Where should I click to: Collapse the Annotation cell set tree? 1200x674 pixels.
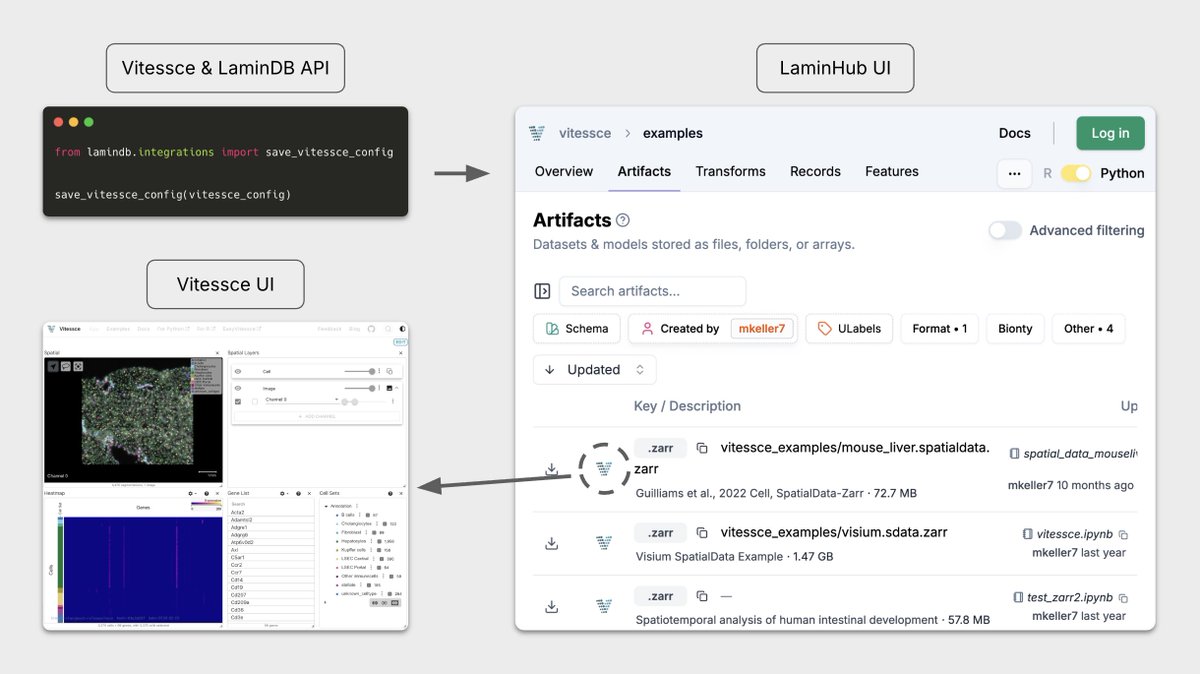326,506
